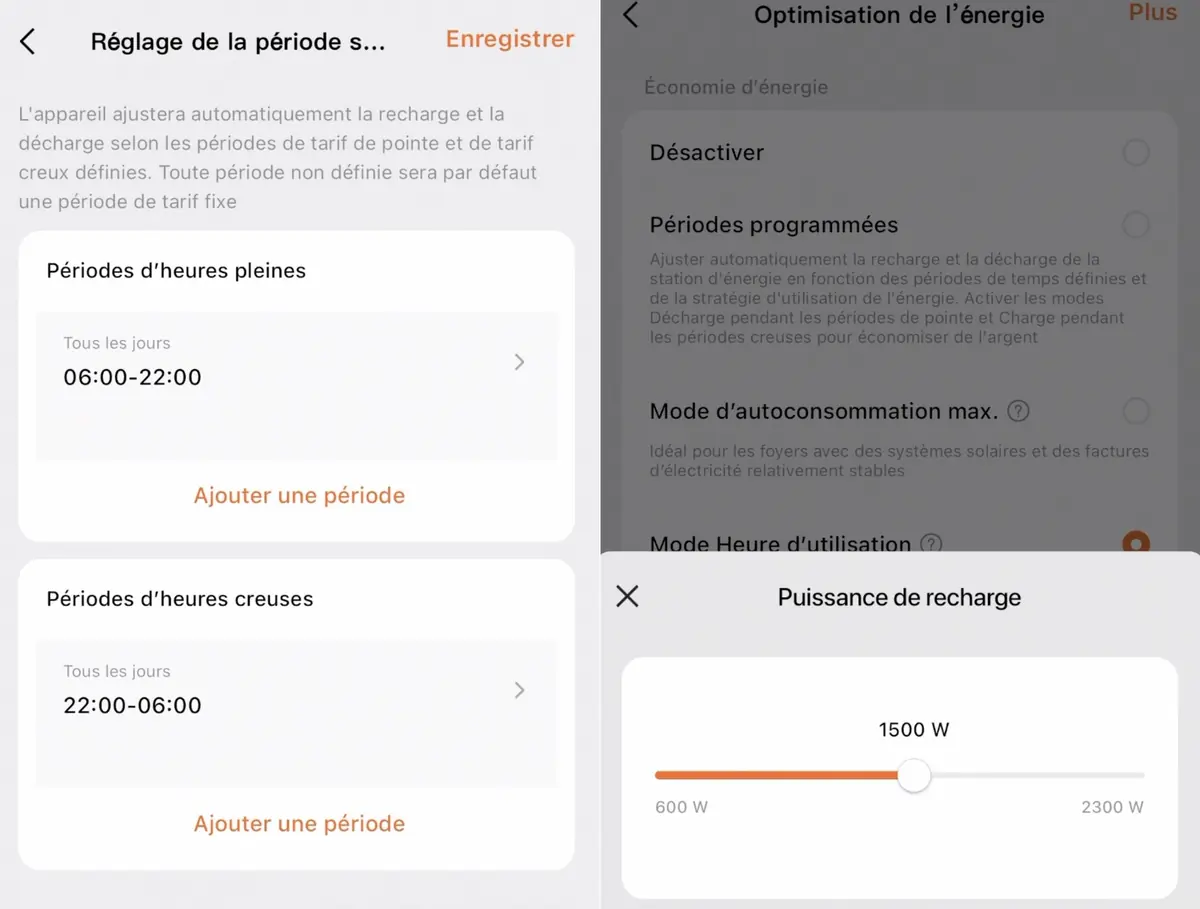Add a period under heures creuses
This screenshot has height=909, width=1200.
tap(299, 823)
